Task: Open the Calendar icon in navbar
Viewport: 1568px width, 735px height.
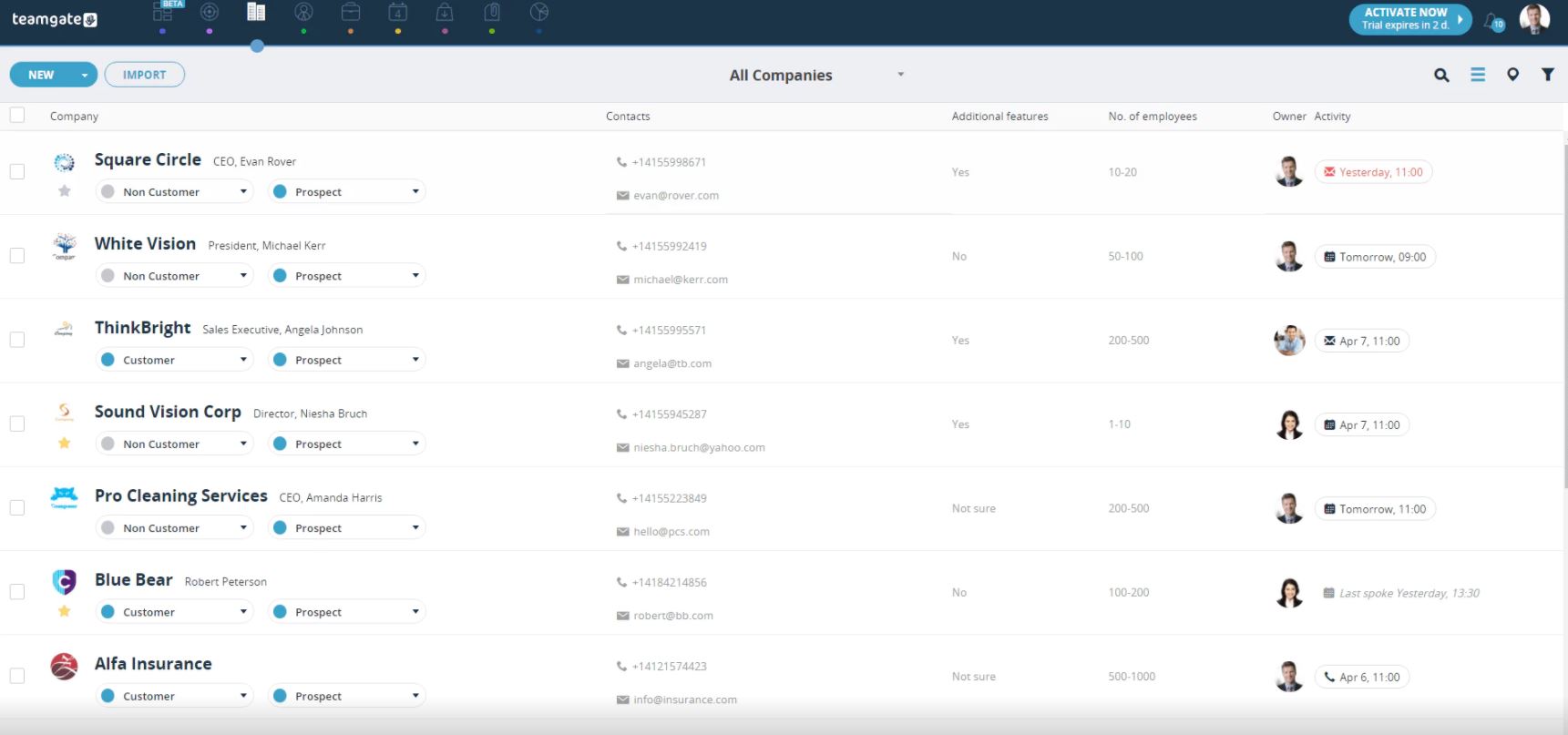Action: pos(398,12)
